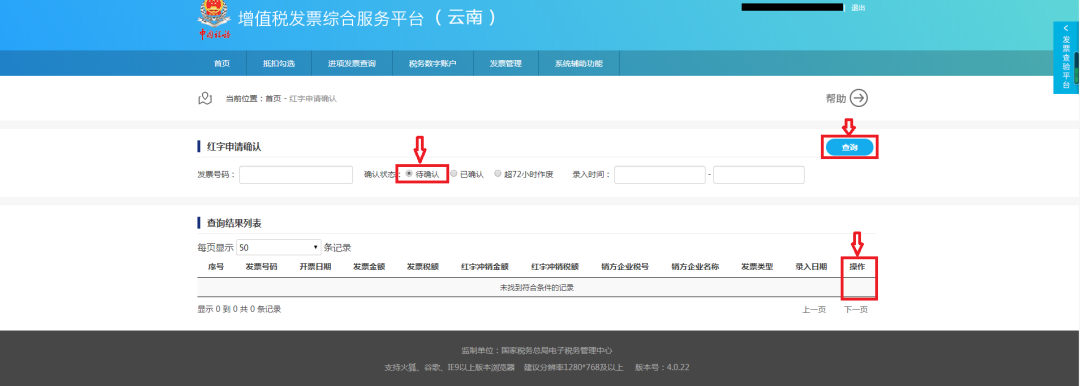Sort by the 销方企业名称 column header
Viewport: 1080px width, 386px height.
click(x=696, y=266)
